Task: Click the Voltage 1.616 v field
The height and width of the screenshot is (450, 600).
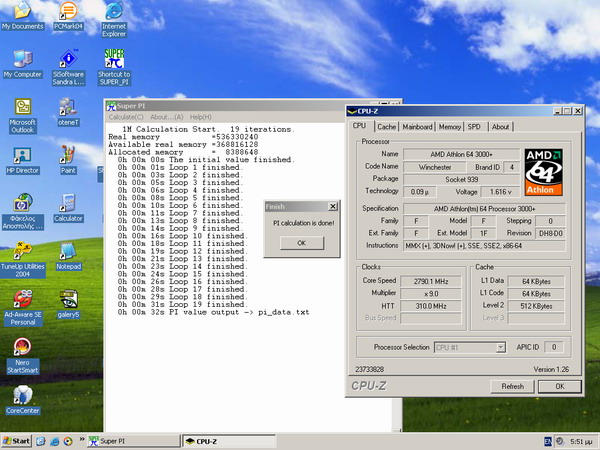Action: (x=501, y=192)
